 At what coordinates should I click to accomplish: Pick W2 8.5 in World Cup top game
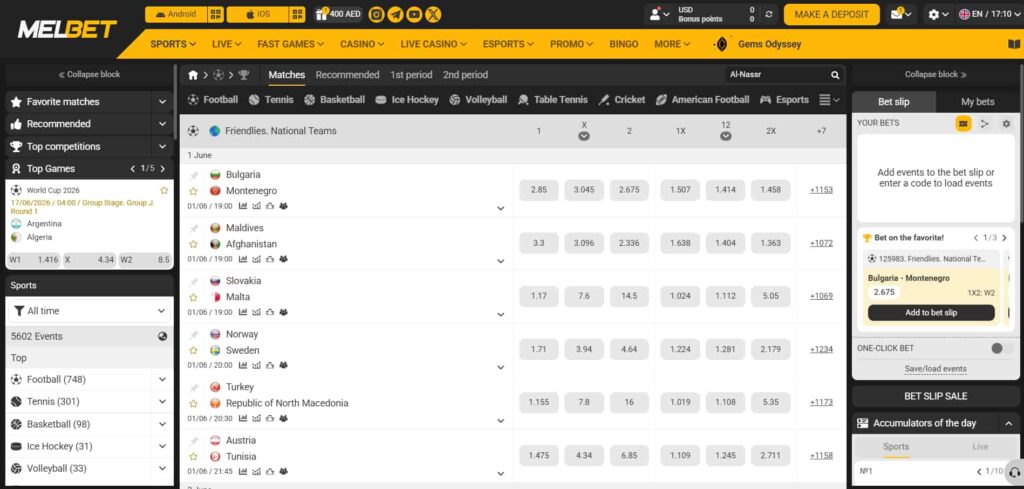coord(145,260)
